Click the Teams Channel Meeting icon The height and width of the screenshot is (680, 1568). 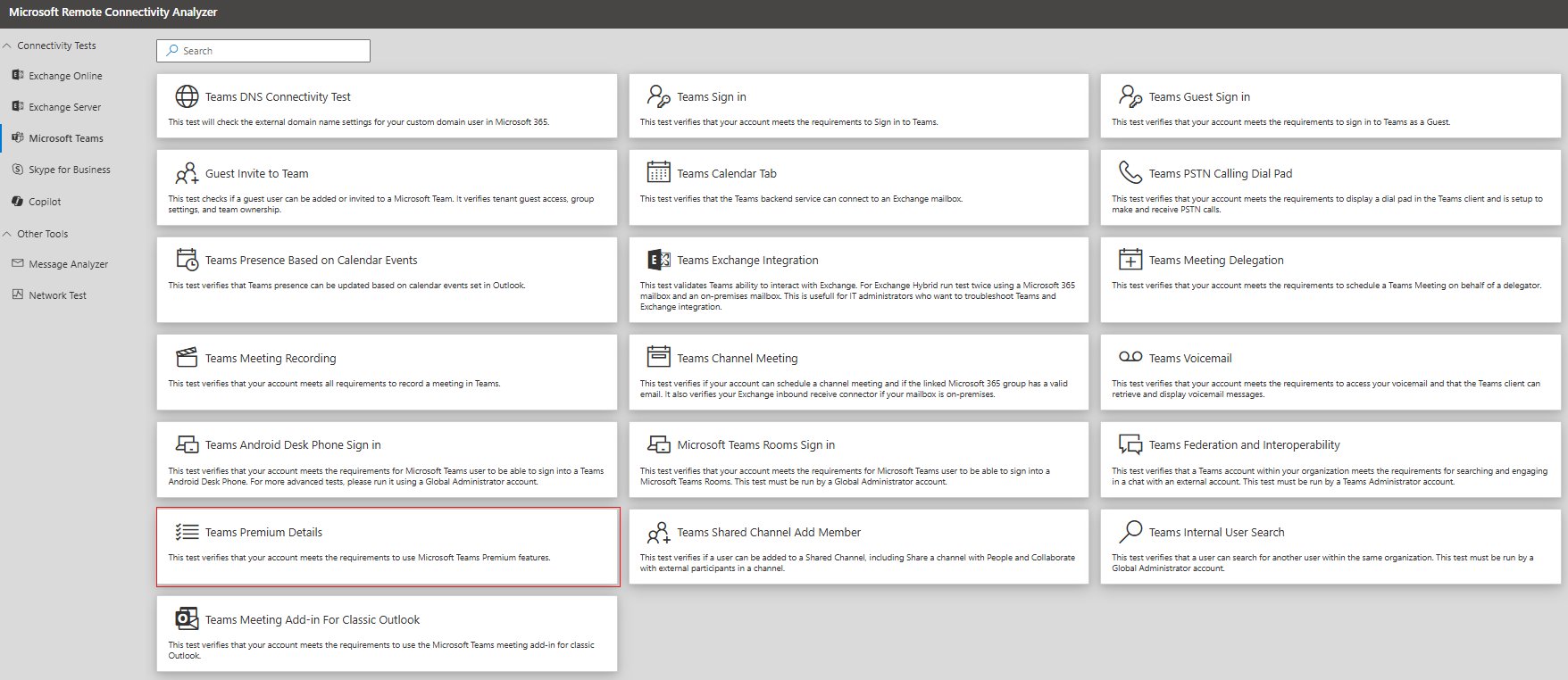click(658, 356)
